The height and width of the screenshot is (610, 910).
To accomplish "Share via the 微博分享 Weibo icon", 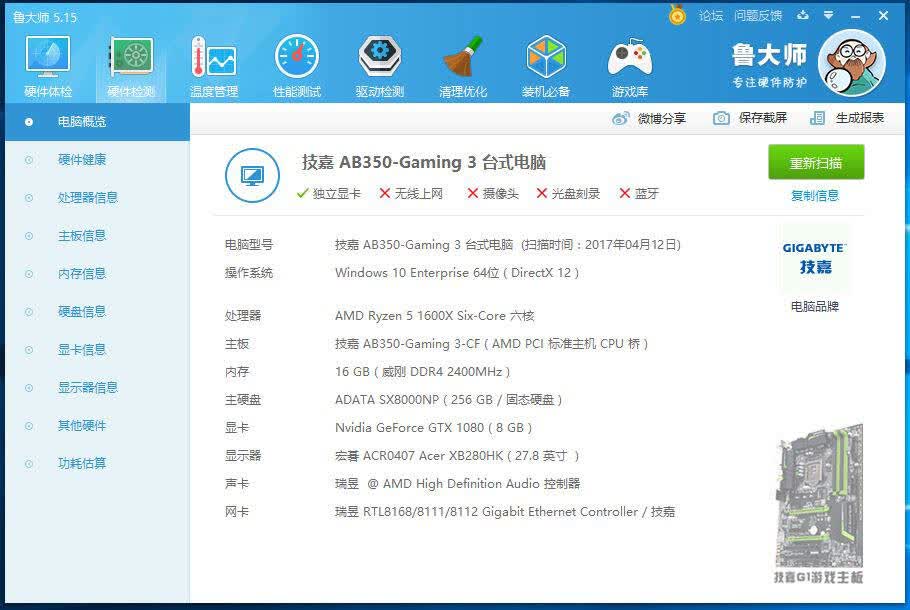I will [649, 118].
